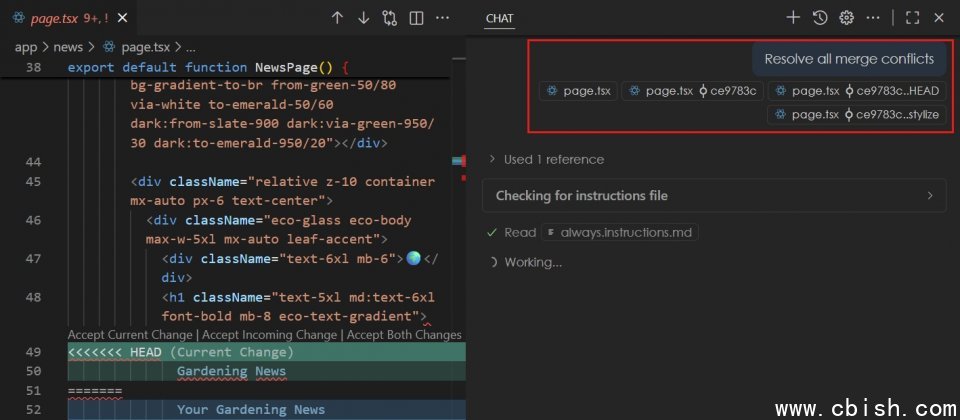Open chat settings gear
Viewport: 960px width, 420px height.
pos(846,17)
